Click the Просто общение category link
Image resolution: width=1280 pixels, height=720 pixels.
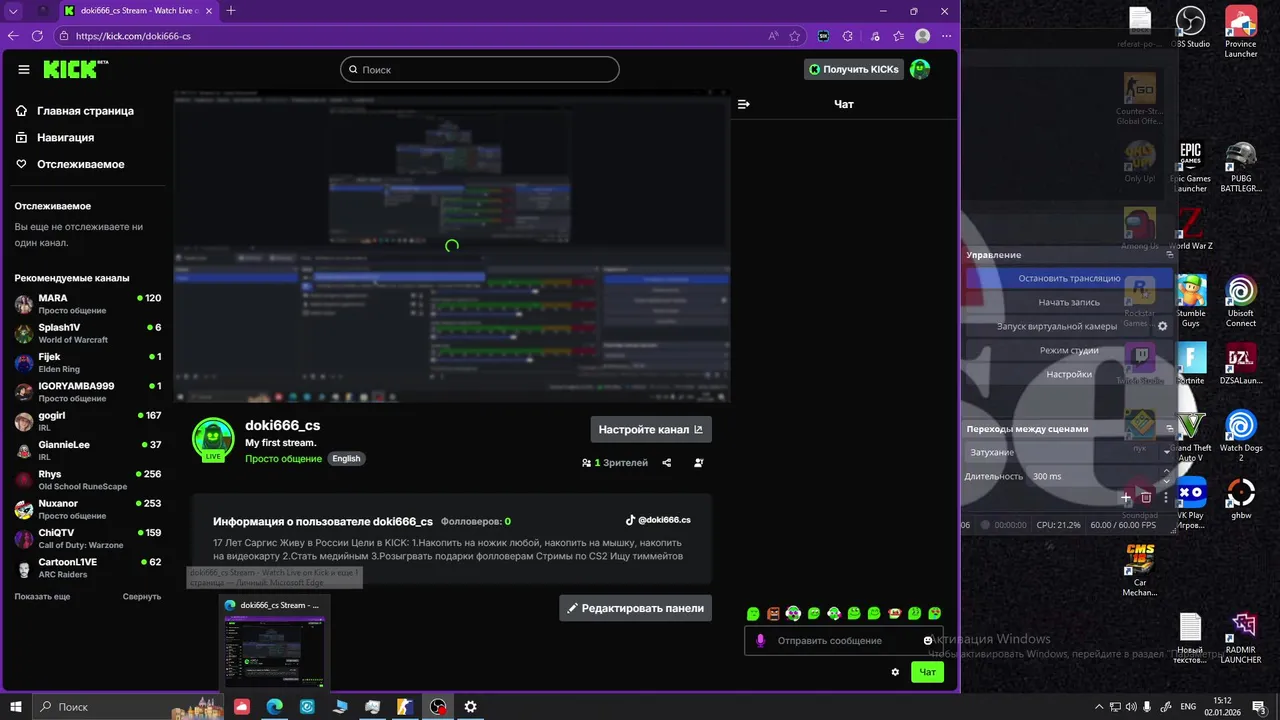coord(284,458)
